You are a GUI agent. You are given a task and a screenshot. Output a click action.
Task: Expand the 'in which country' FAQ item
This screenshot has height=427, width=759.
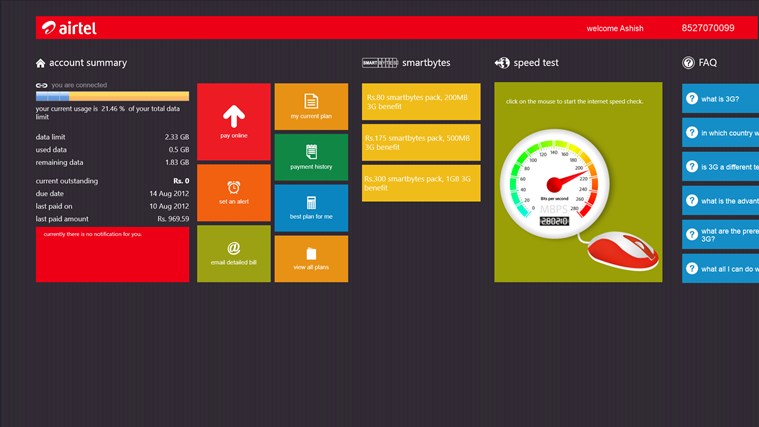tap(720, 133)
